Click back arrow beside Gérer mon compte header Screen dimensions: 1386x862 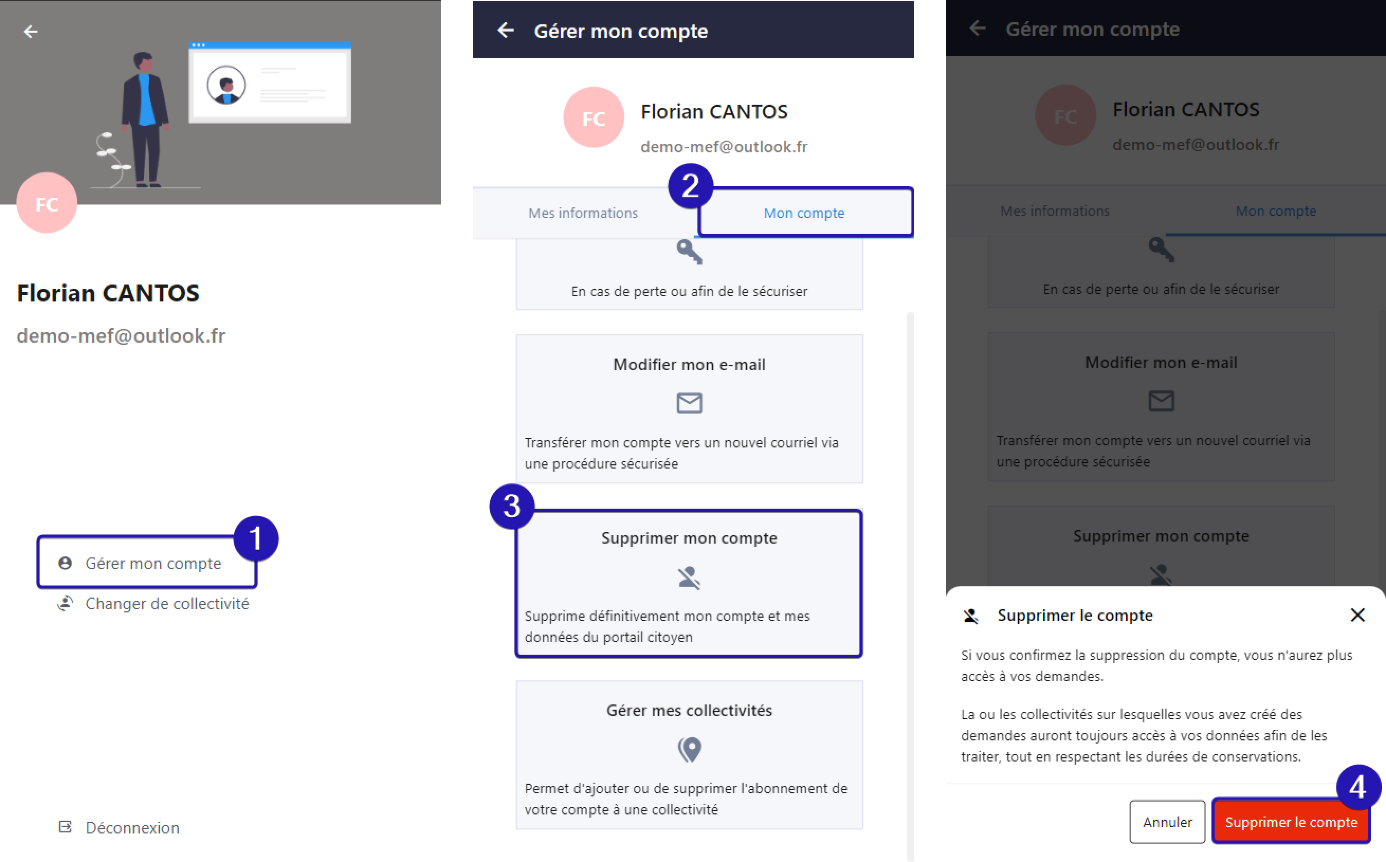tap(506, 31)
